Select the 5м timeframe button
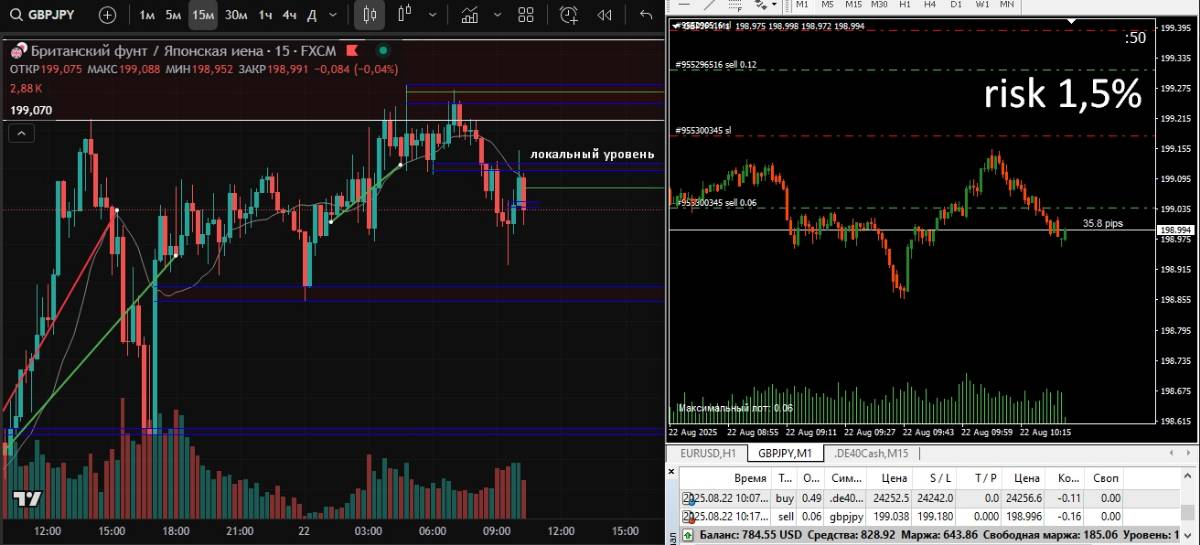The image size is (1200, 545). click(174, 15)
